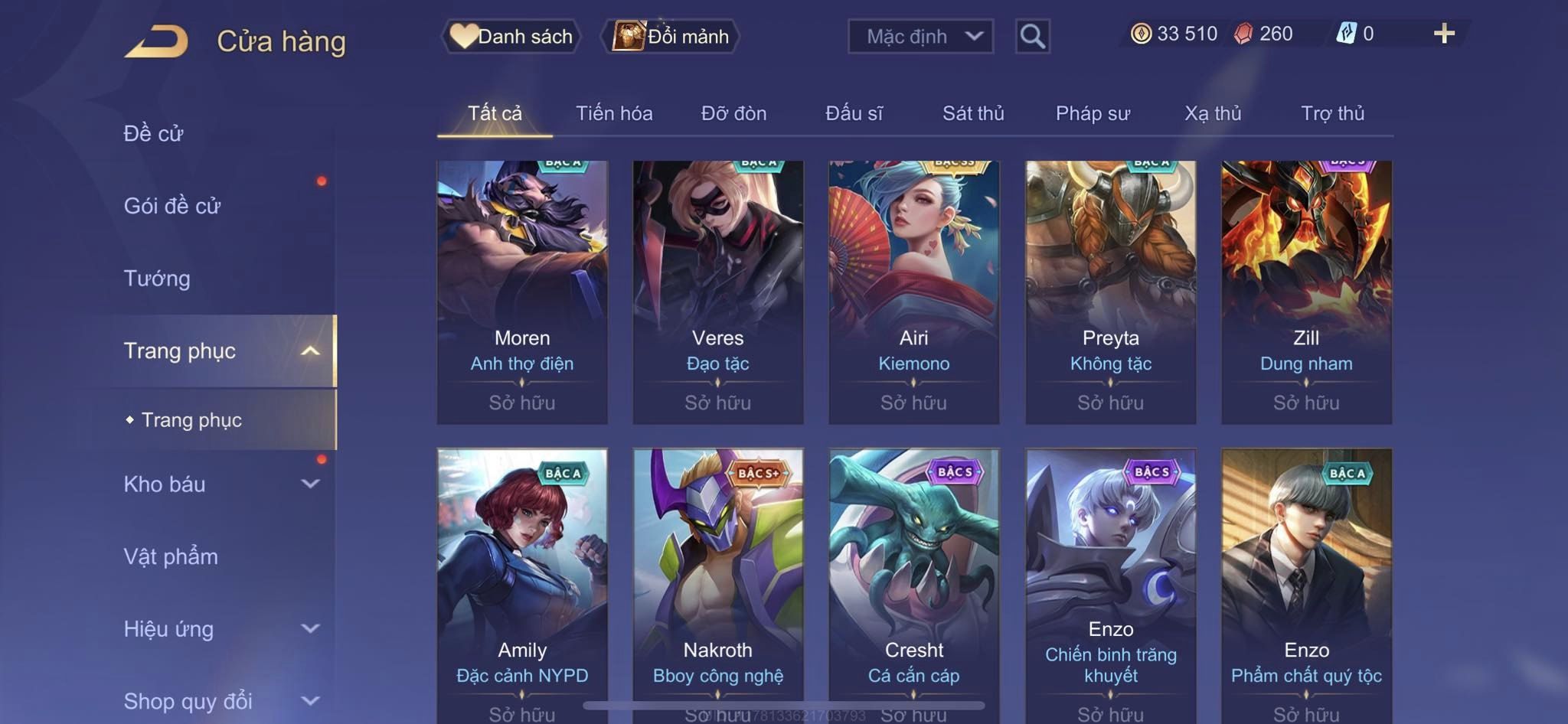Open the Mặc định sort dropdown
The image size is (1568, 724).
tap(920, 36)
